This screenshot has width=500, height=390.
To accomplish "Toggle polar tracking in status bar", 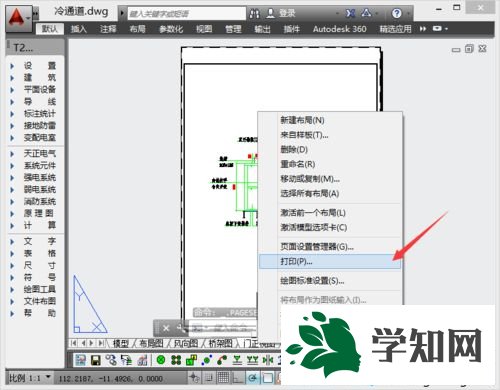I will click(x=252, y=378).
